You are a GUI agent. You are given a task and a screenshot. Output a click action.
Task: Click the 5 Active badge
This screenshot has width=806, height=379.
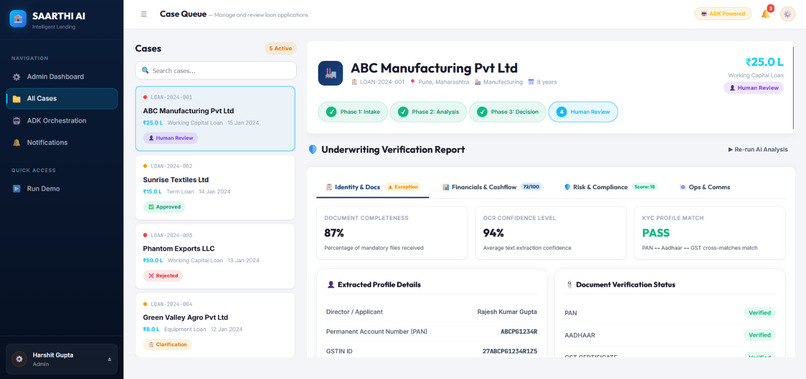[281, 48]
